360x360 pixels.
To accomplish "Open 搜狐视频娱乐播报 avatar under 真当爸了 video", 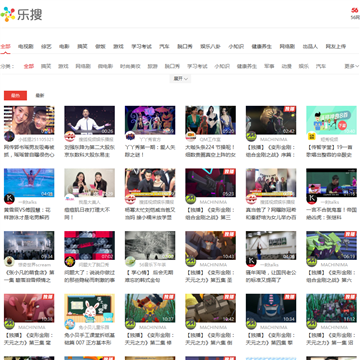I will click(x=251, y=199).
